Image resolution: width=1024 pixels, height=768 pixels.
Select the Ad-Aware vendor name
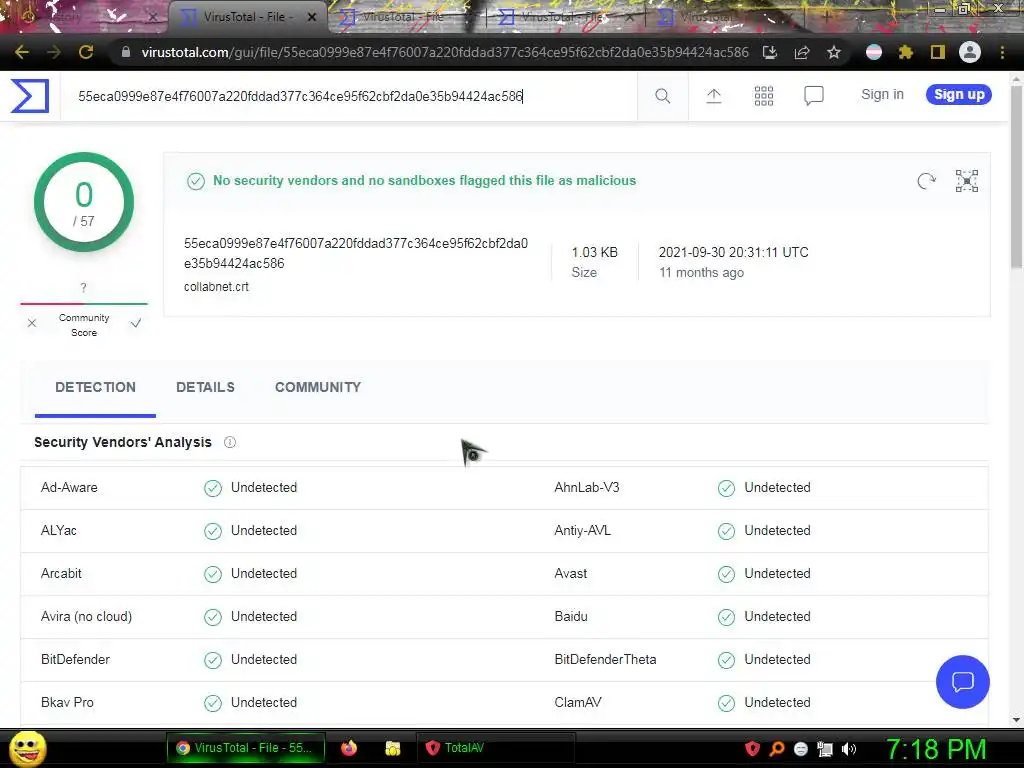(69, 487)
